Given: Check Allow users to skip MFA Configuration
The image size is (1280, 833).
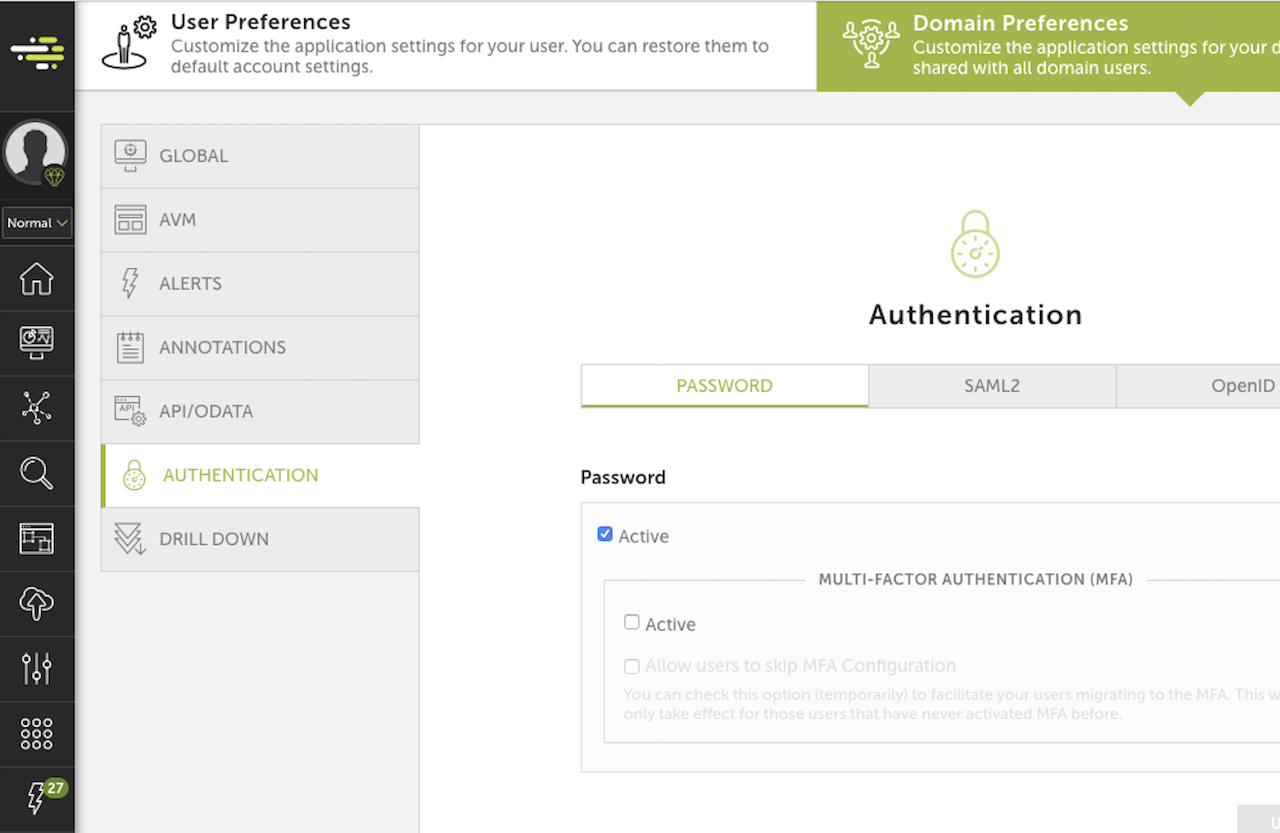Looking at the screenshot, I should click(x=631, y=666).
